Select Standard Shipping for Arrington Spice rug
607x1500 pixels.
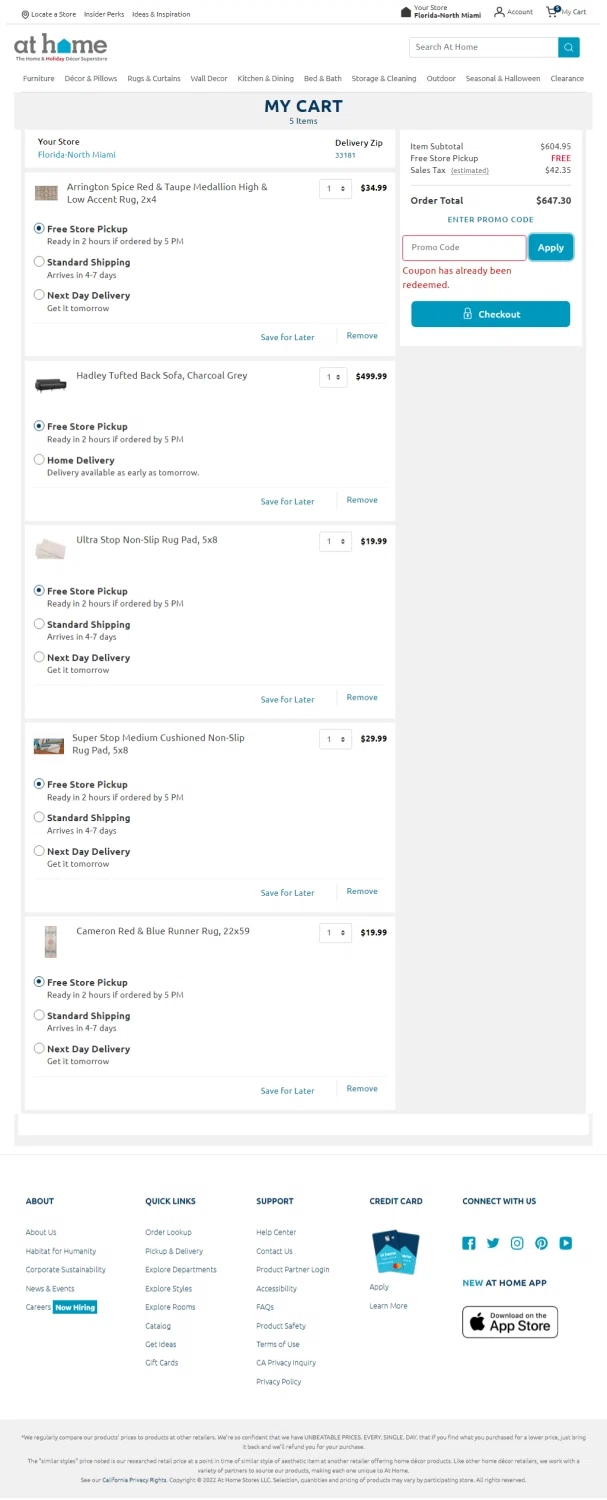(x=39, y=261)
